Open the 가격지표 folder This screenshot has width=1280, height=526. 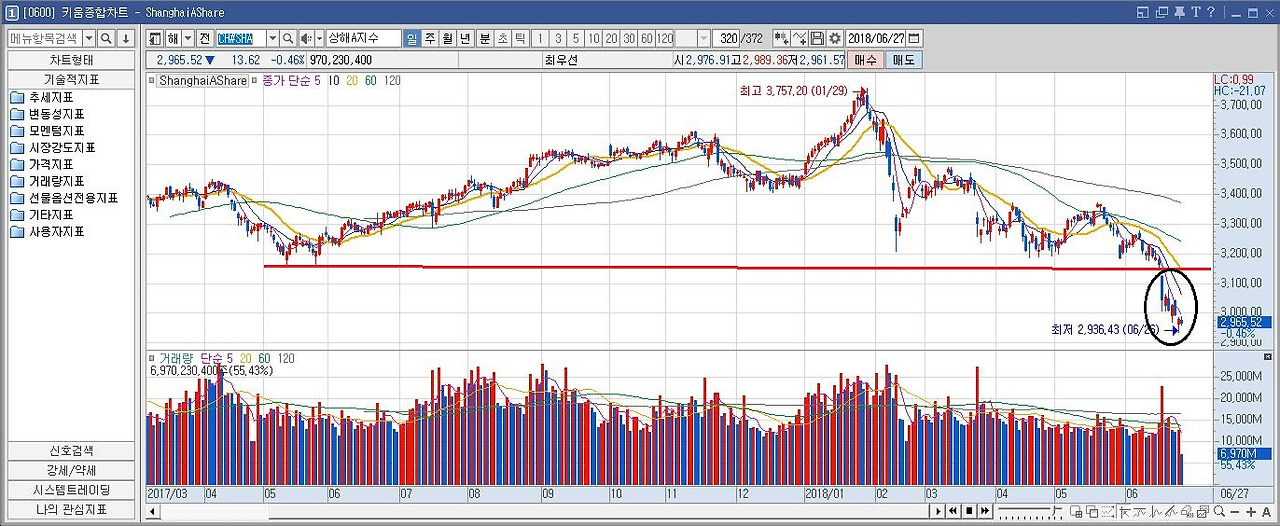(41, 164)
